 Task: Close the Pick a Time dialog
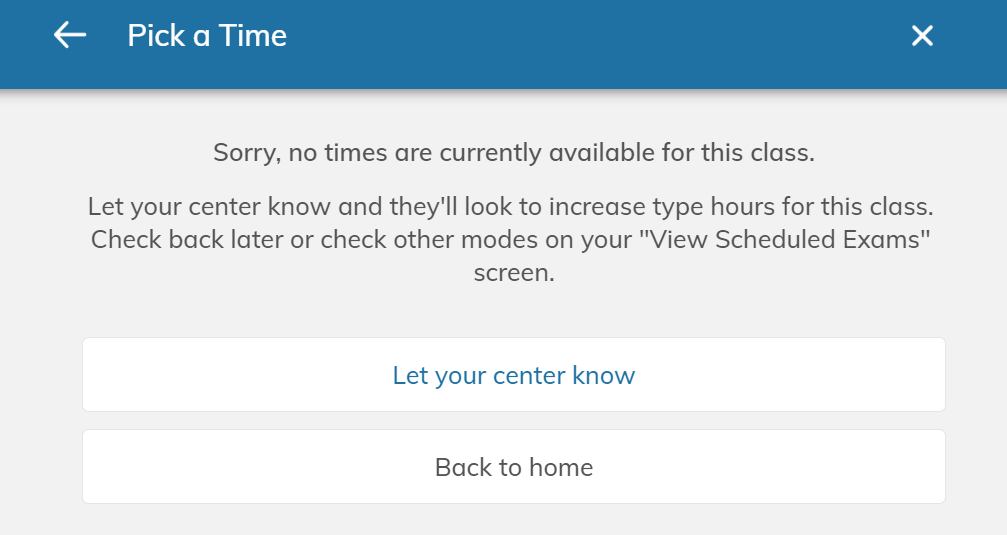922,36
